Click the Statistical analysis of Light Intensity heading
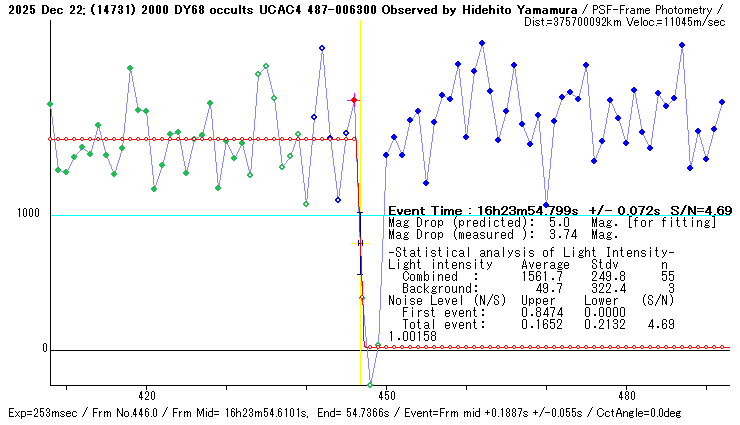740x425 pixels. pyautogui.click(x=530, y=252)
